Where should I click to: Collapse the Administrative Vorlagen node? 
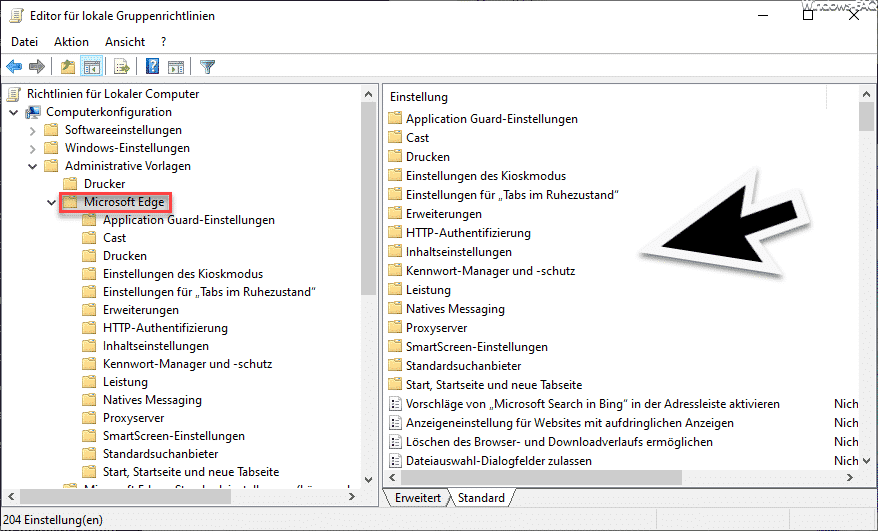pyautogui.click(x=32, y=166)
